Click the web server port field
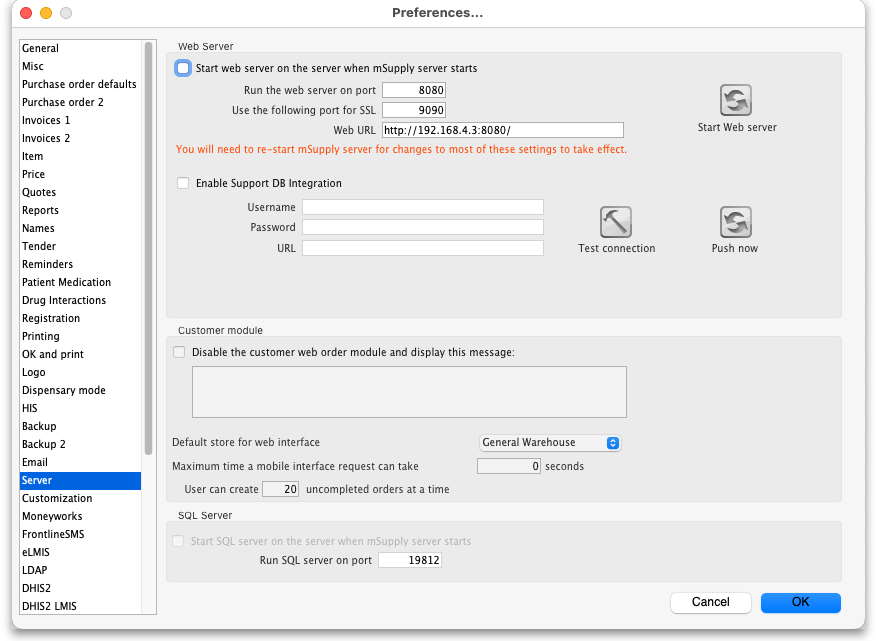The image size is (877, 641). 413,90
